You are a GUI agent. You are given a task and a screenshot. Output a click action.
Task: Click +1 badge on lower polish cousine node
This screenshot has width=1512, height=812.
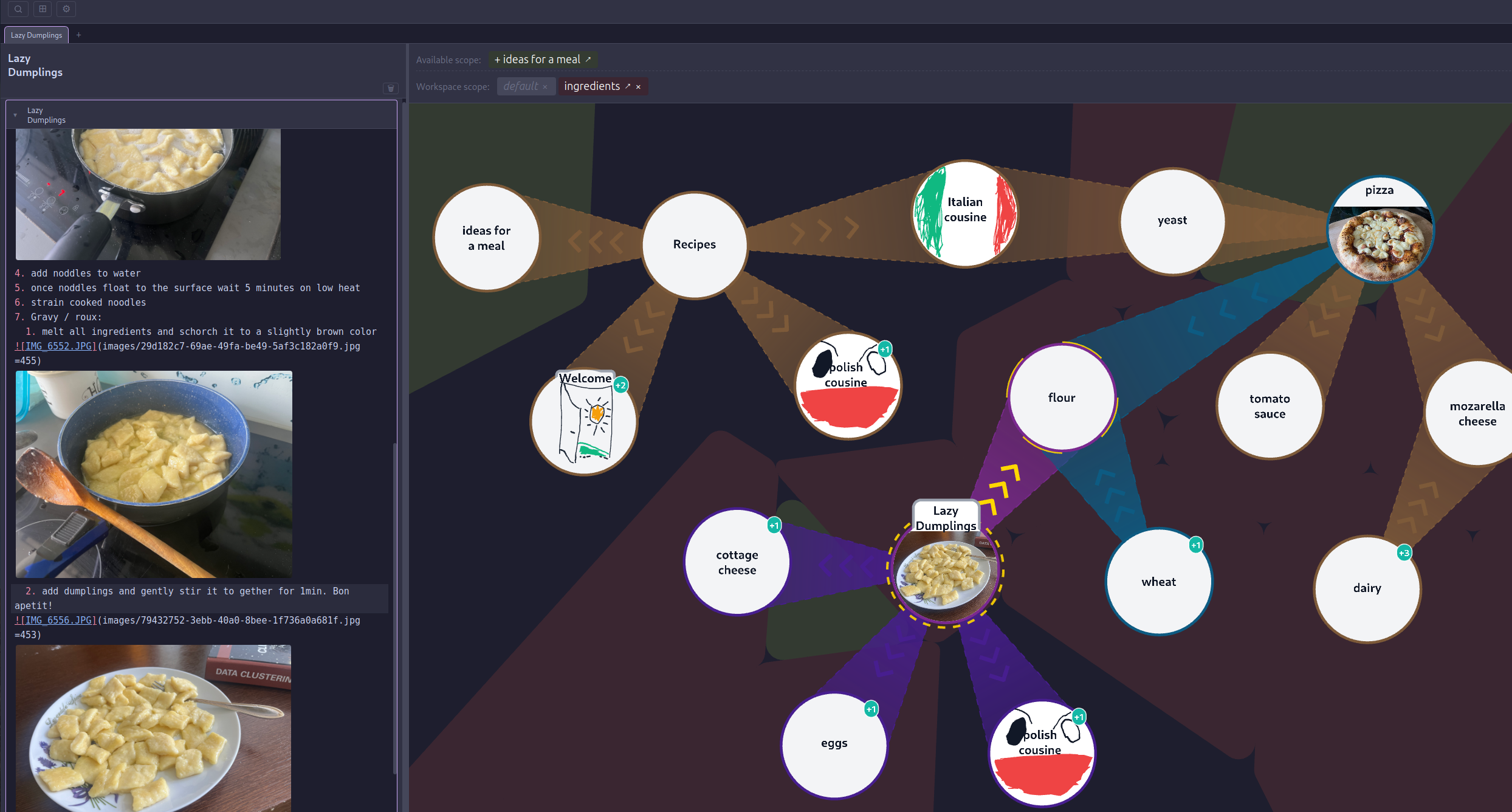(x=1079, y=717)
